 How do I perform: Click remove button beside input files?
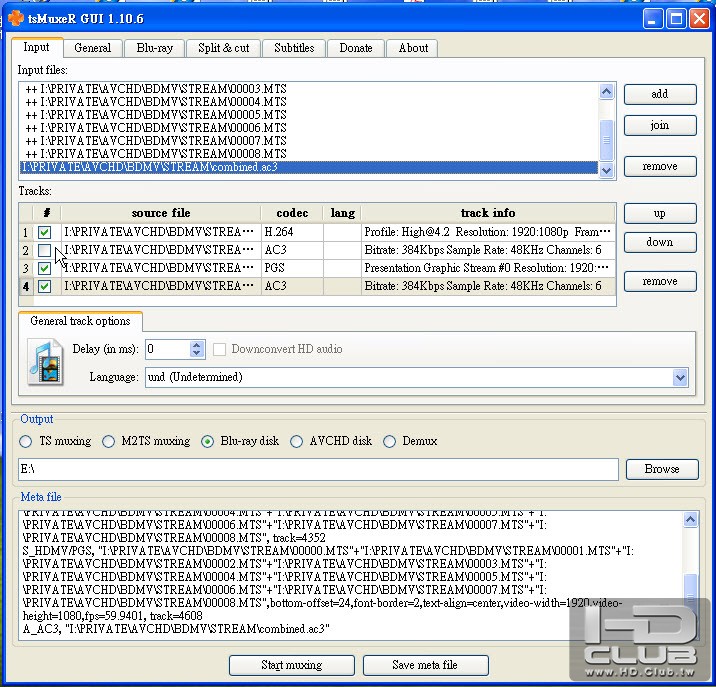(660, 166)
